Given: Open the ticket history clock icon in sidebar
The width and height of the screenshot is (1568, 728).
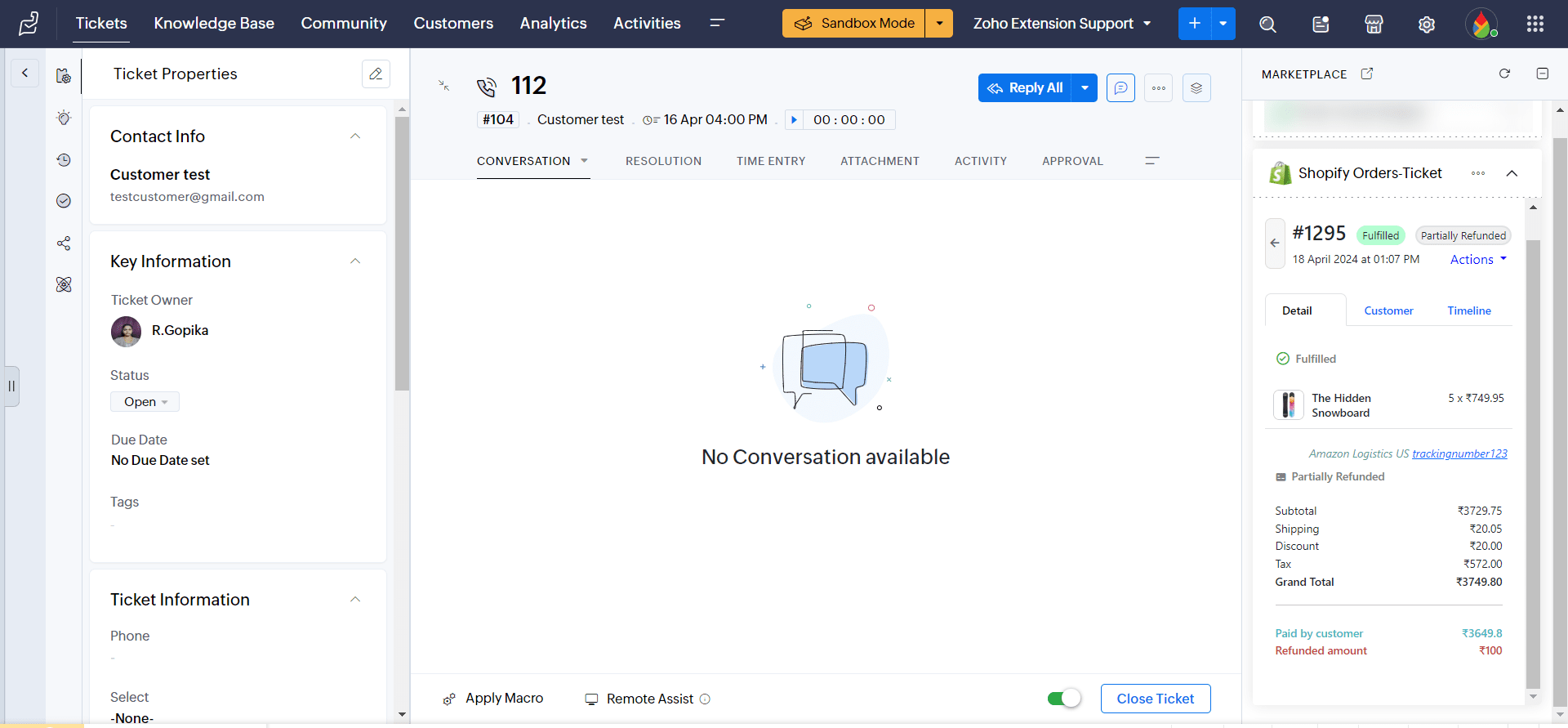Looking at the screenshot, I should 64,160.
